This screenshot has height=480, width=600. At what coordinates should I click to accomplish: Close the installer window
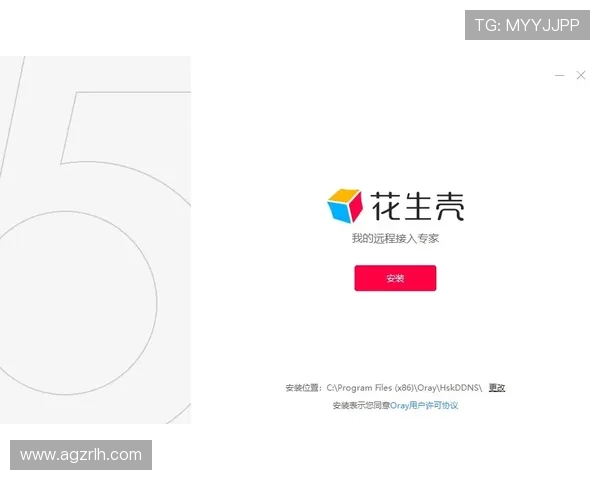coord(581,75)
